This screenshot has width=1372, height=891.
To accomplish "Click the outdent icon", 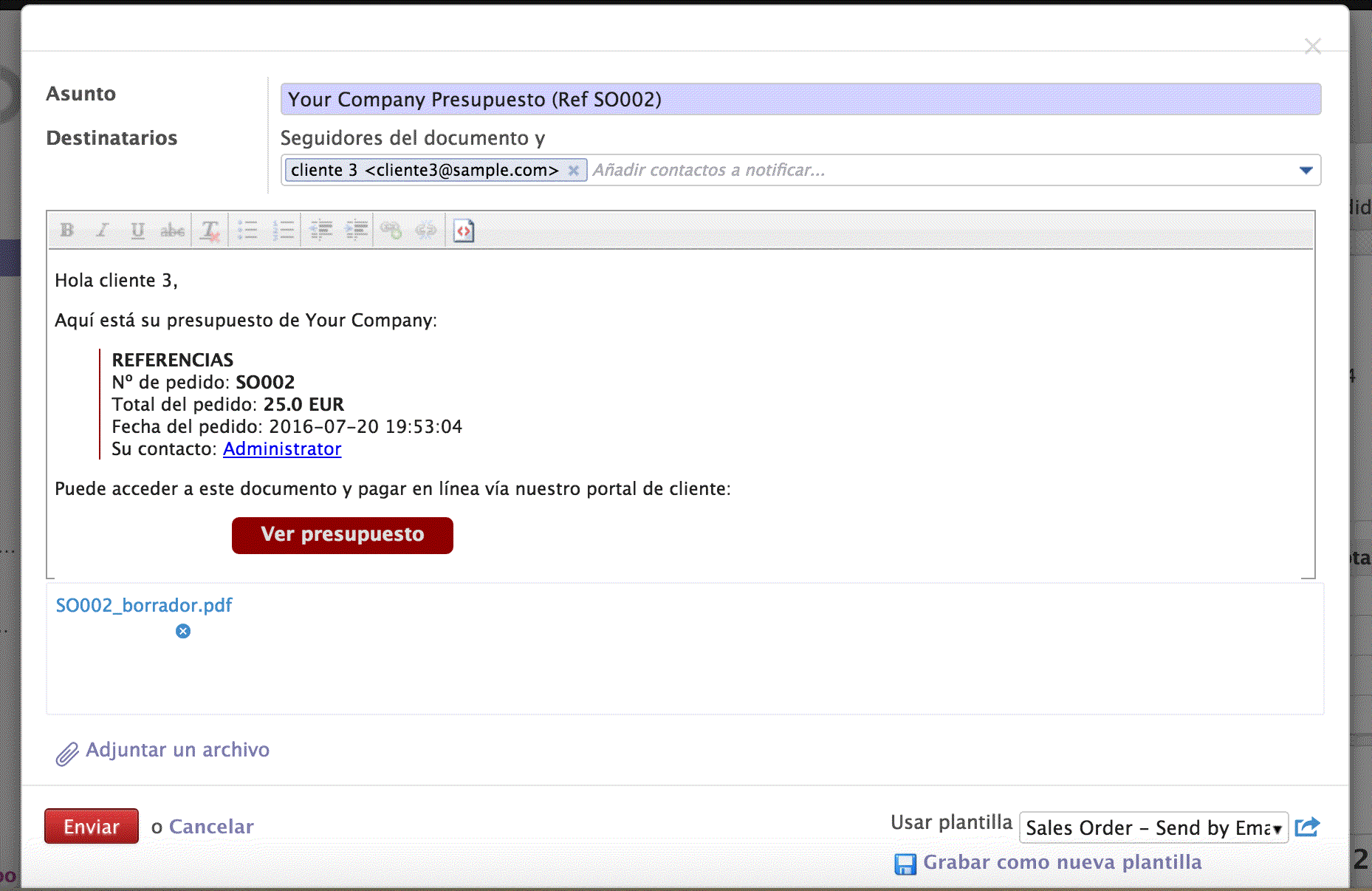I will 320,231.
